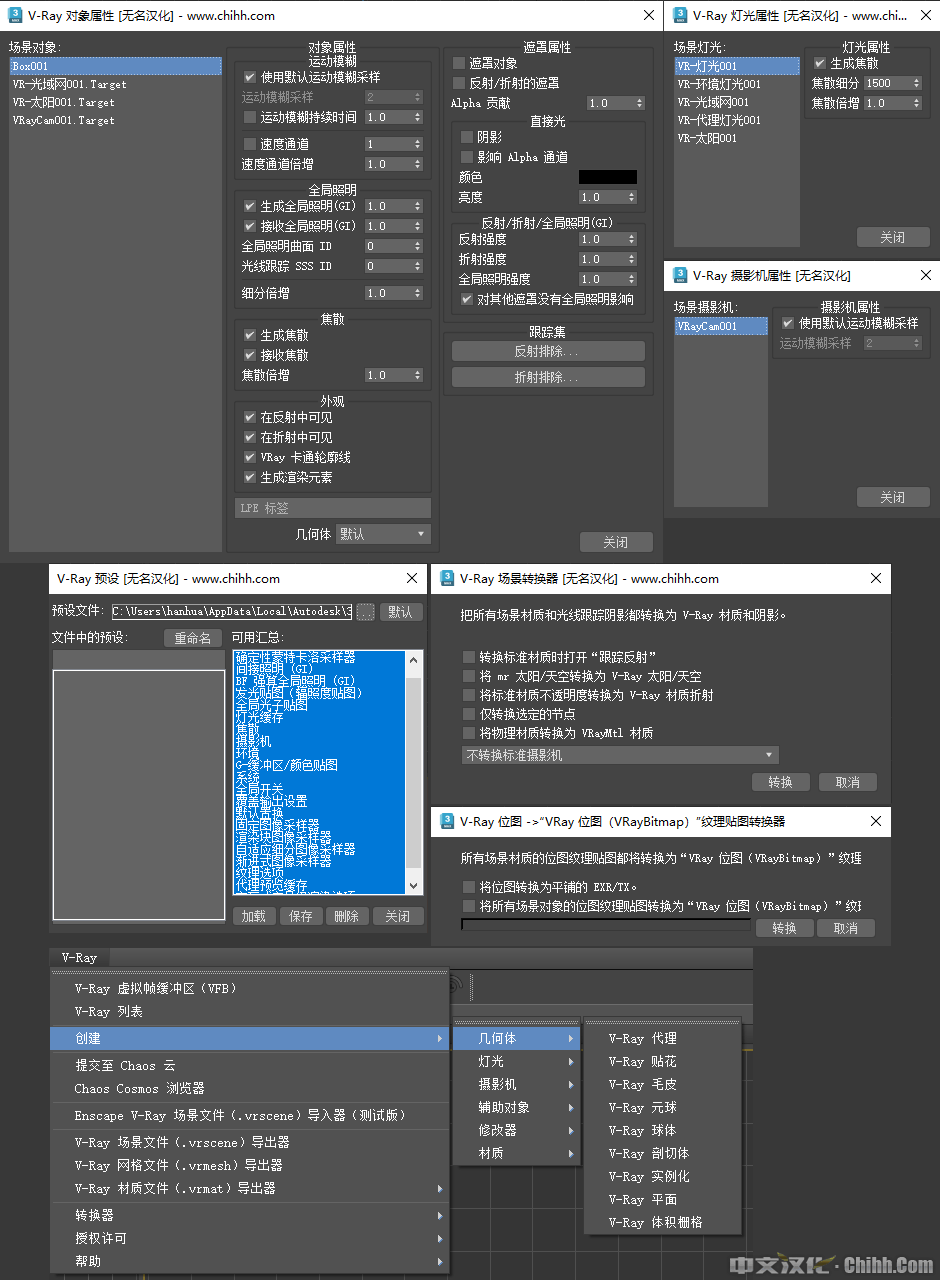Click the app icon in the V-Ray 灯光属性 title bar
This screenshot has height=1280, width=940.
tap(681, 15)
